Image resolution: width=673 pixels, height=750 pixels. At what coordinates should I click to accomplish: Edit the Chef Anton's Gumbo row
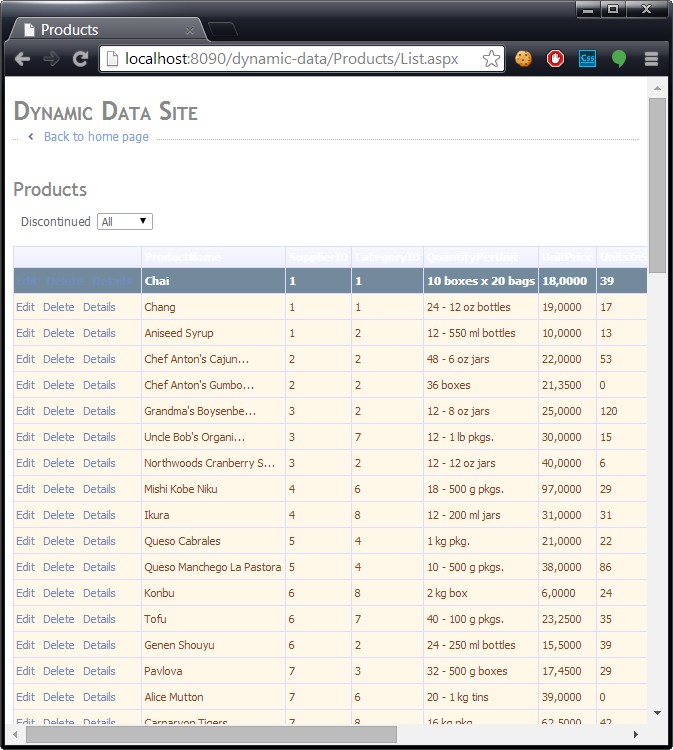tap(25, 385)
